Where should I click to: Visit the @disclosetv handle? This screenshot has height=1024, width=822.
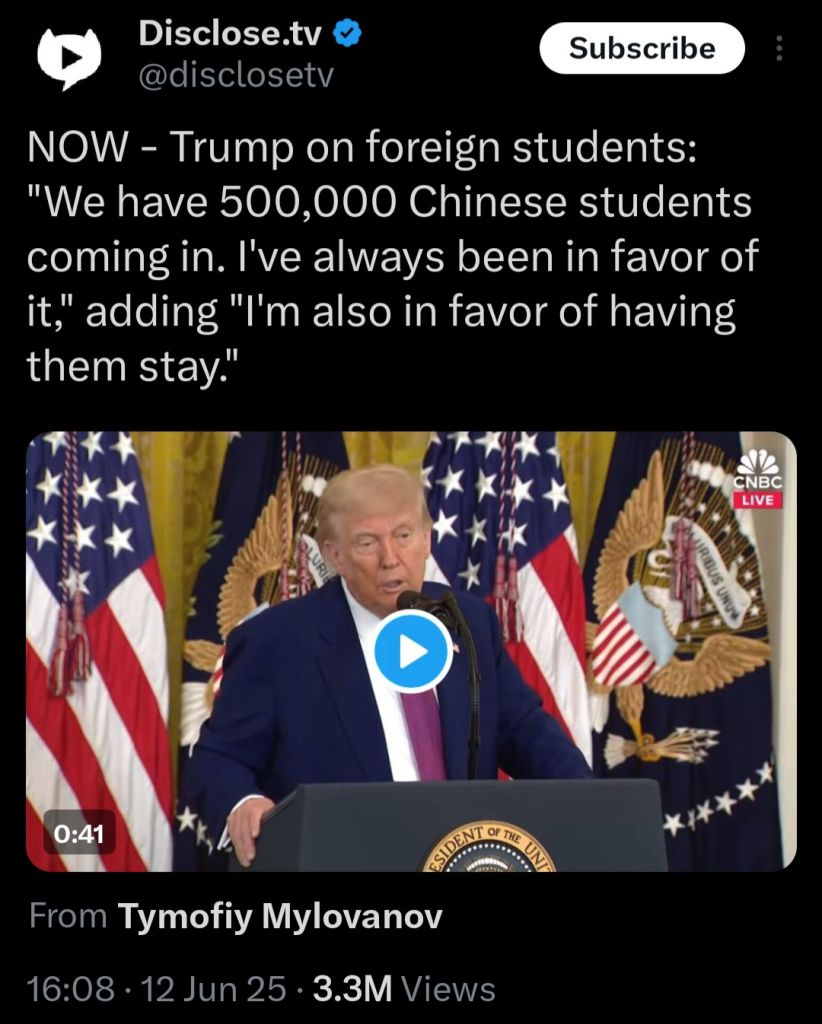[236, 76]
